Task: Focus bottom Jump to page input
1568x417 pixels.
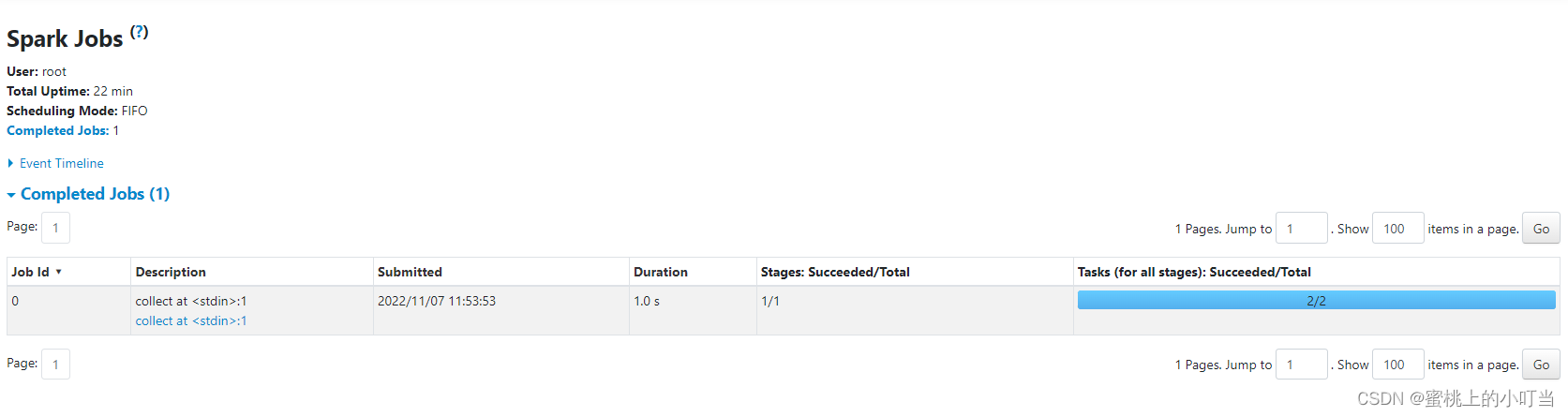Action: coord(1301,365)
